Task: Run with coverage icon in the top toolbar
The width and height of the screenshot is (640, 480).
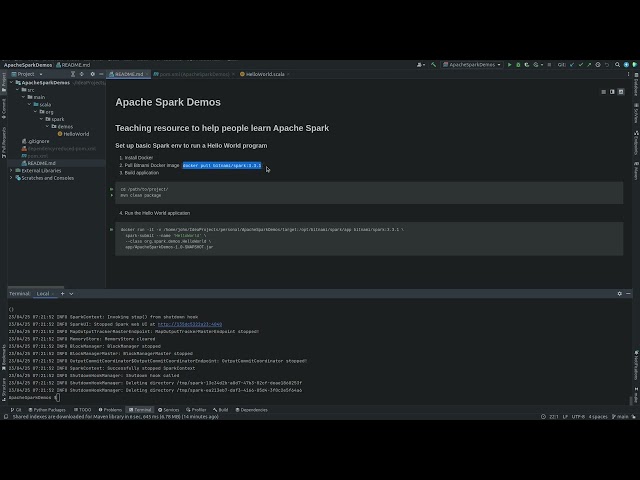Action: 527,64
